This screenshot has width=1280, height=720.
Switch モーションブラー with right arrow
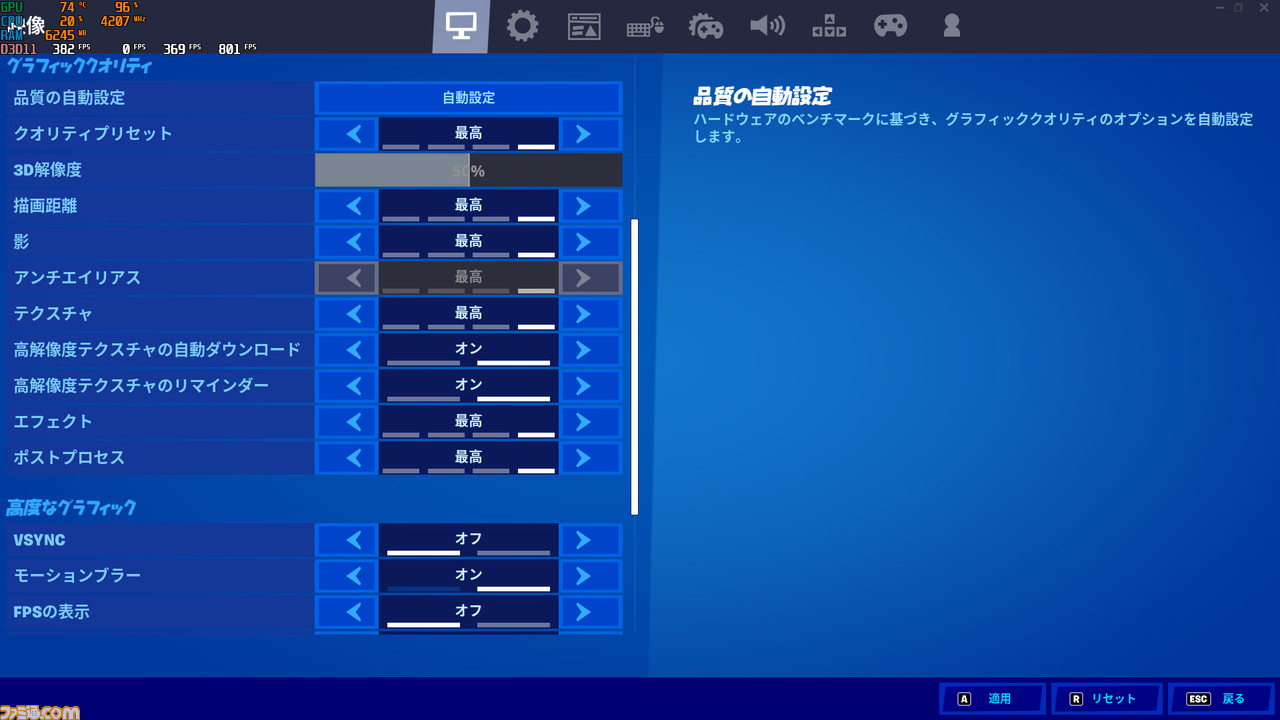coord(590,576)
